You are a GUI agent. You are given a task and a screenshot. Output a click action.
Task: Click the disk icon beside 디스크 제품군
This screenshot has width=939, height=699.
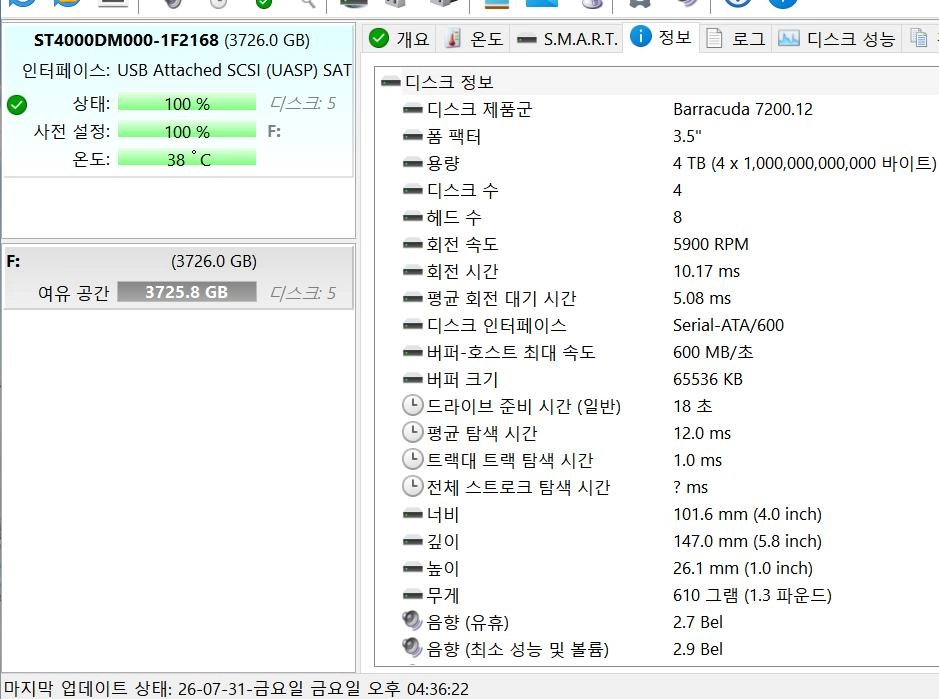pyautogui.click(x=413, y=110)
